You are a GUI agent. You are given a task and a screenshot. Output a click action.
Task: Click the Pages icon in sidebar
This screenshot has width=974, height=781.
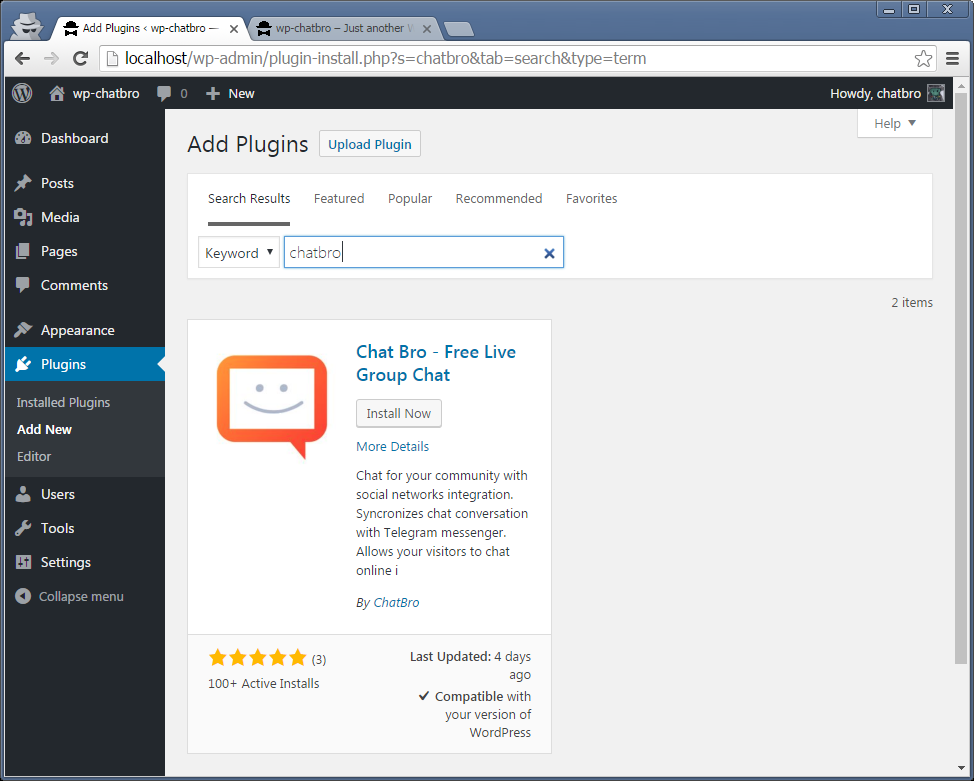point(23,251)
